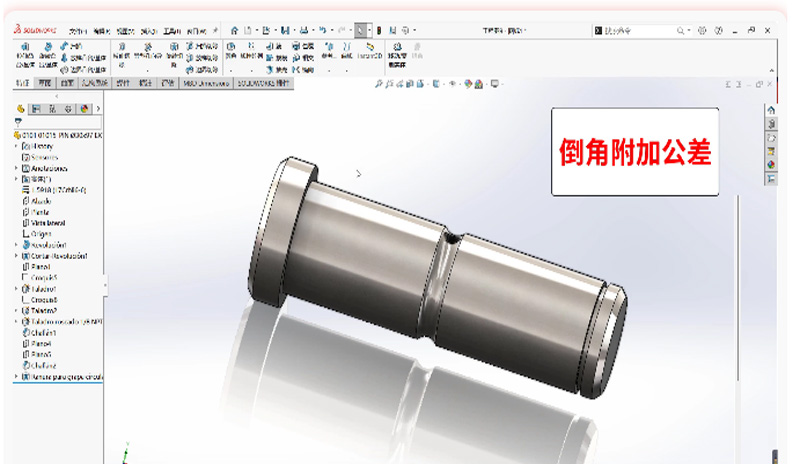Expand the History folder in the tree

tap(16, 146)
